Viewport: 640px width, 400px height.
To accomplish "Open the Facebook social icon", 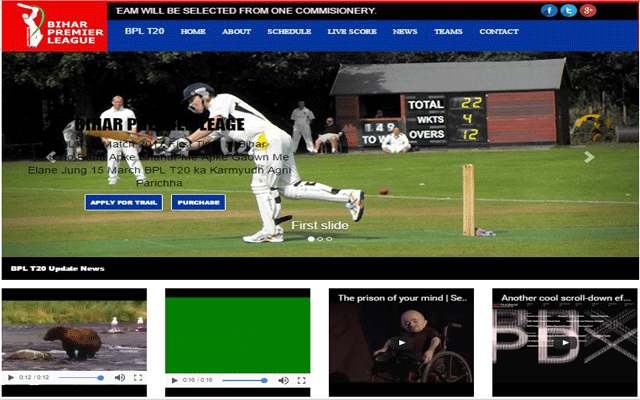I will (549, 10).
